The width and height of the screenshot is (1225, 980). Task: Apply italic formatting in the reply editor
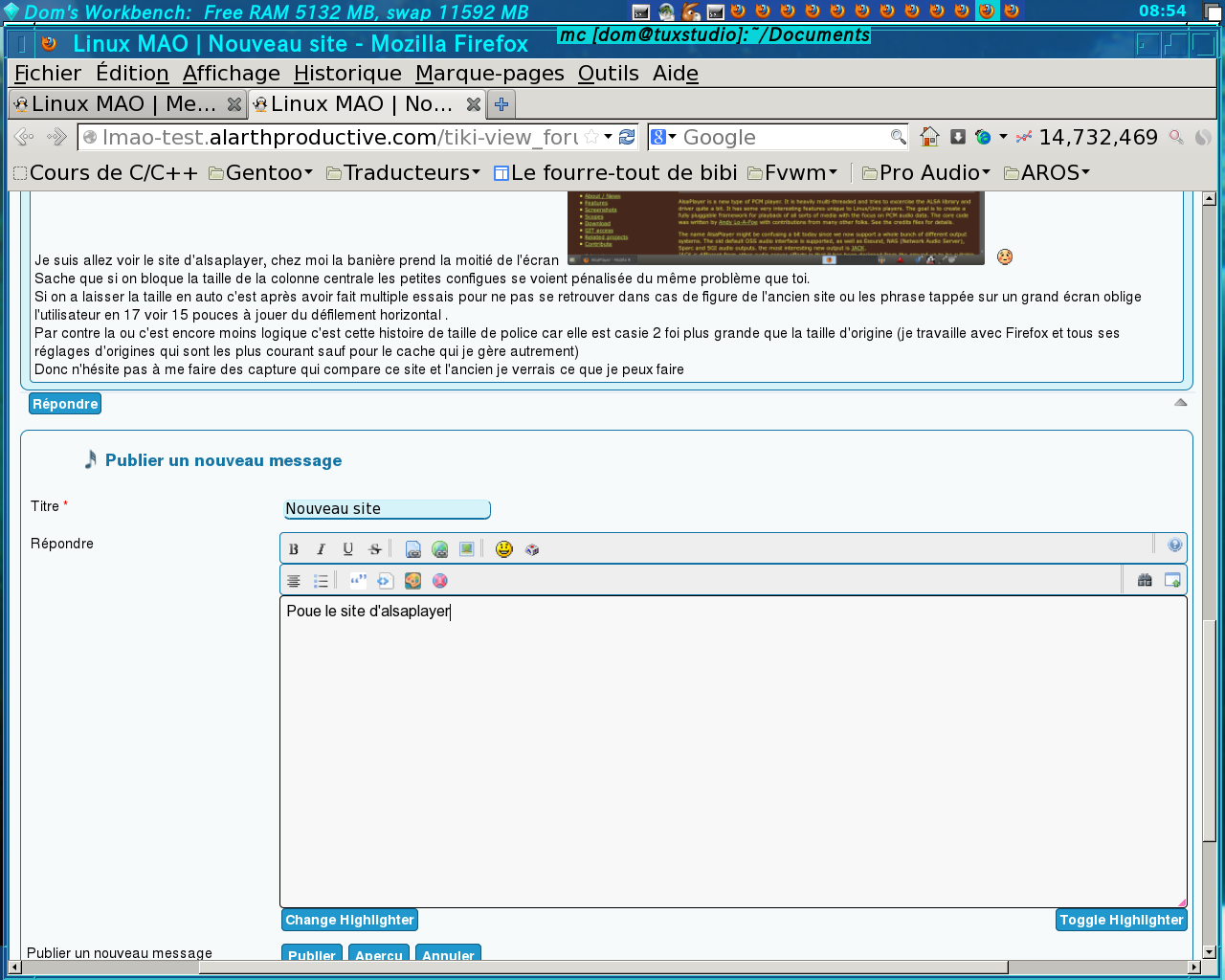[x=321, y=549]
